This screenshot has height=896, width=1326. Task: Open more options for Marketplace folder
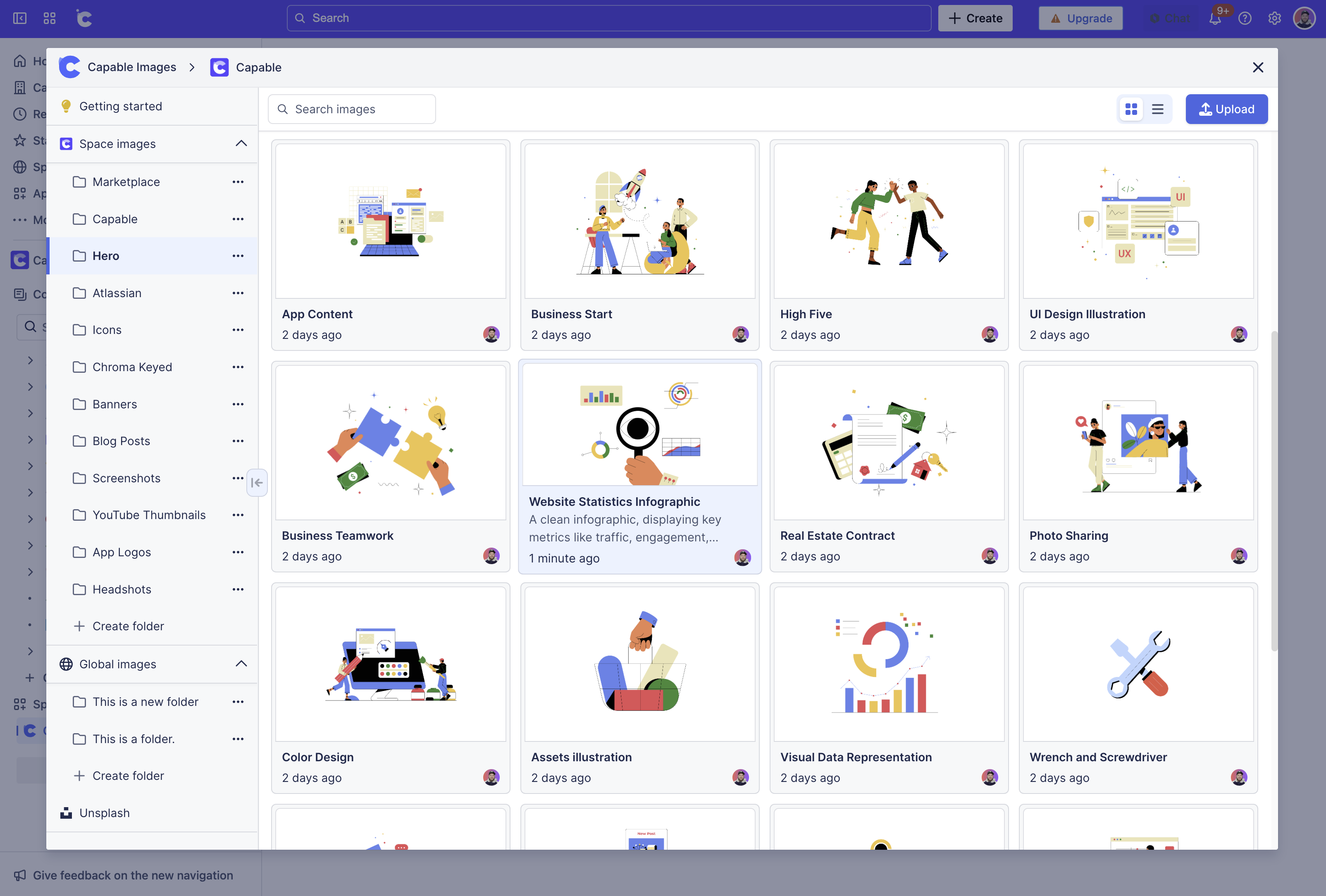click(238, 182)
